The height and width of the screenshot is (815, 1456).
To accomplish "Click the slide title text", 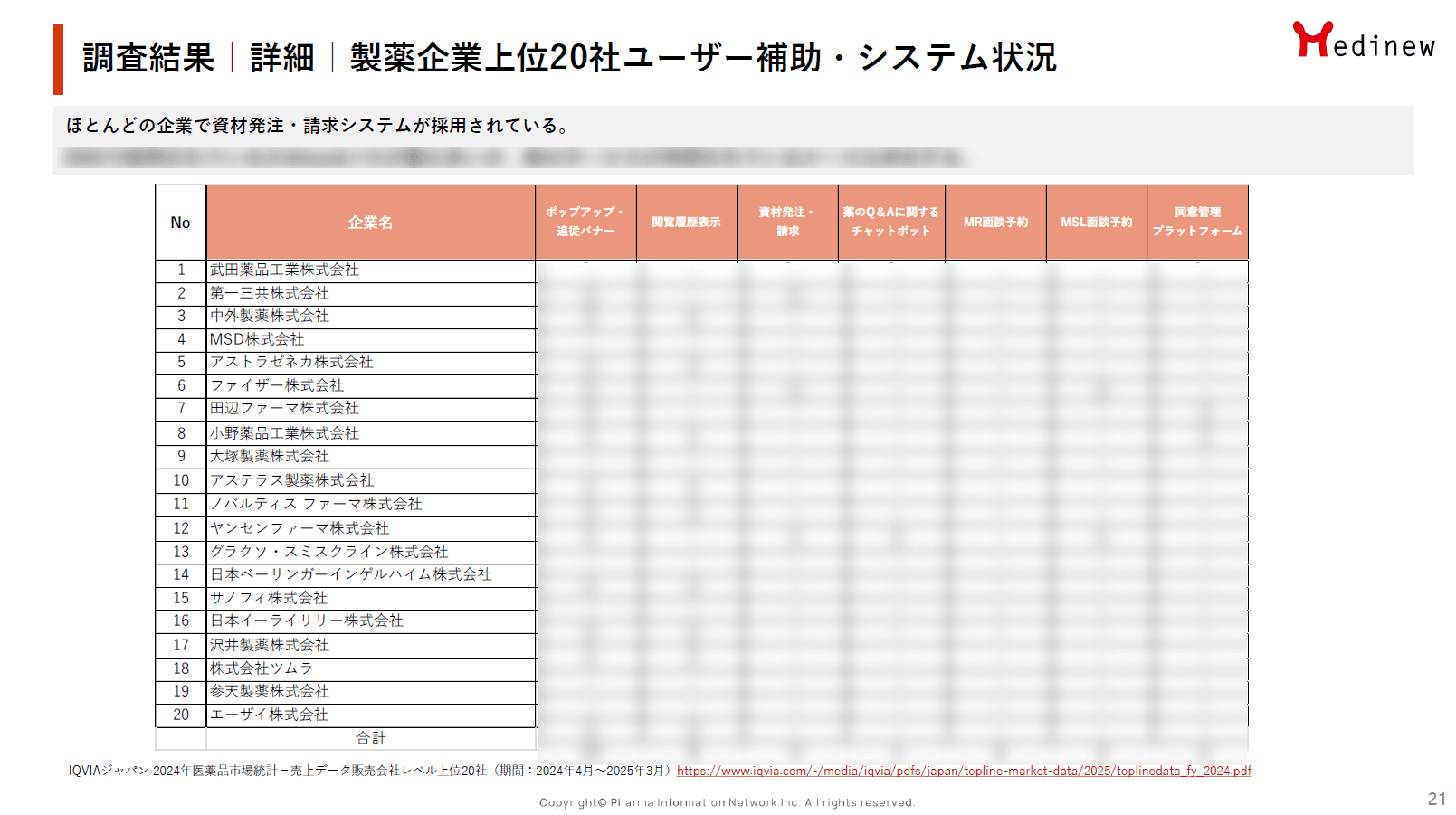I will [569, 58].
